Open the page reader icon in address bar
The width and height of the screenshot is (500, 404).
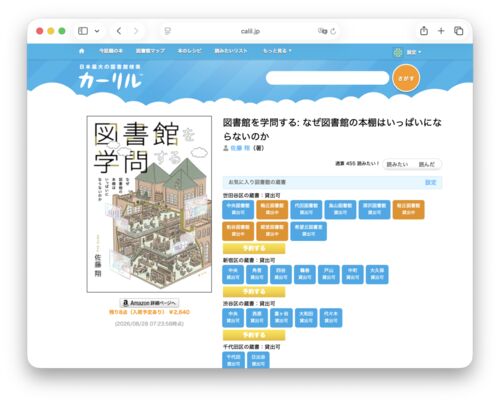tap(168, 31)
